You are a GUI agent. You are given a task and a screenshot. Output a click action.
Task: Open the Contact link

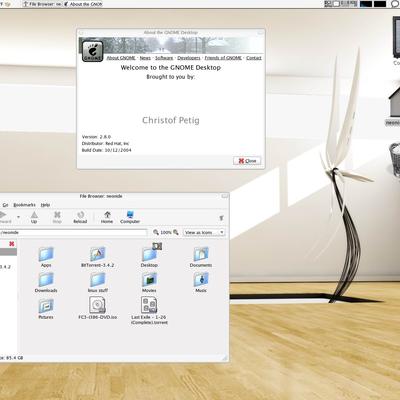(254, 58)
